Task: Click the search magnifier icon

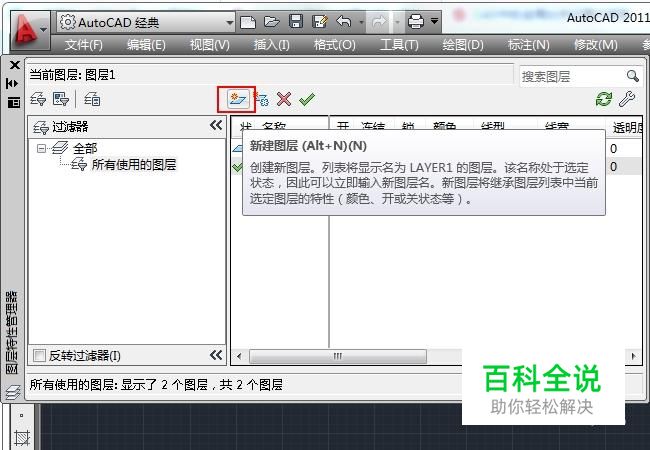Action: (x=633, y=76)
